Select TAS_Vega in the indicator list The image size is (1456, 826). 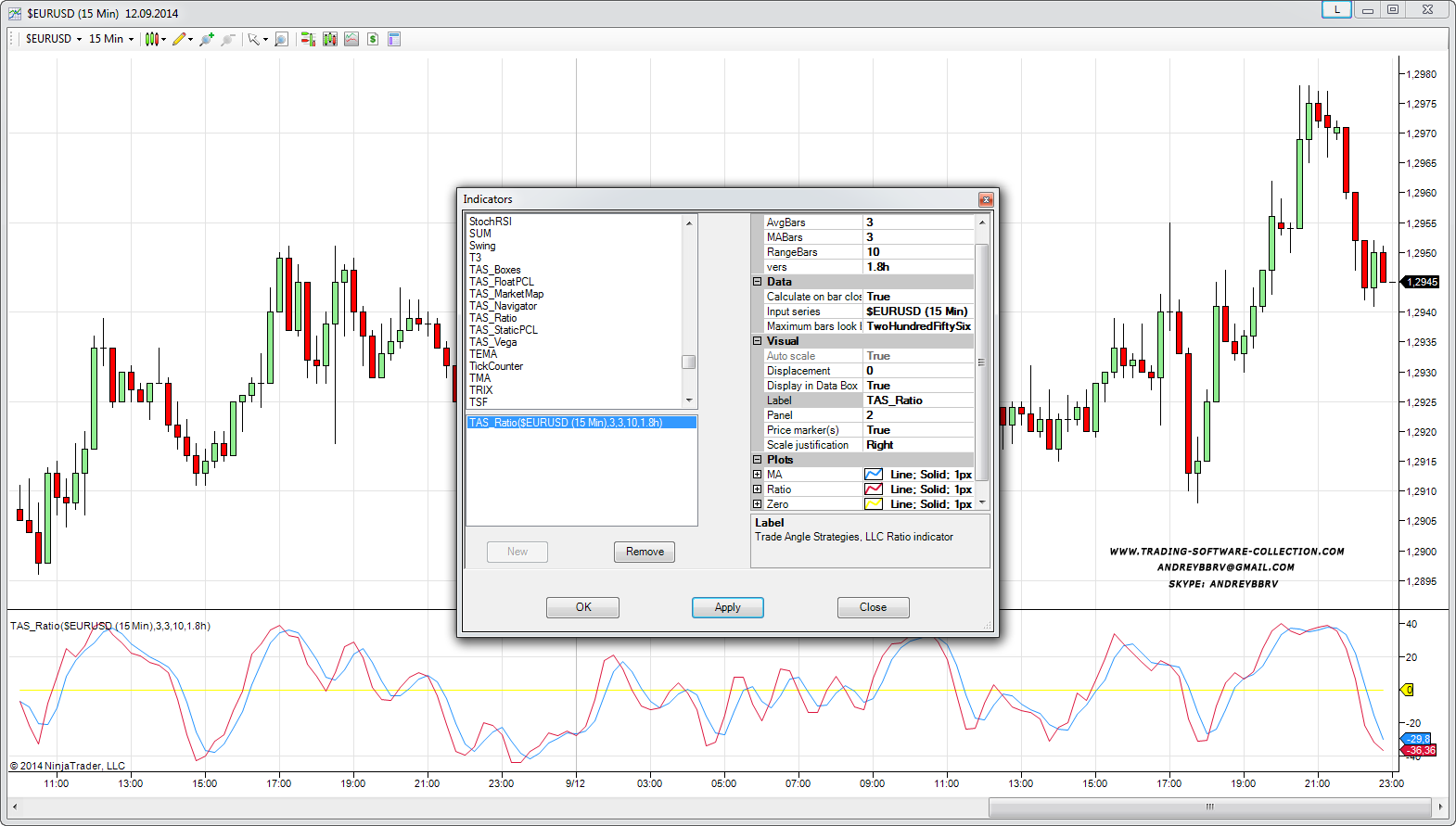click(x=492, y=342)
